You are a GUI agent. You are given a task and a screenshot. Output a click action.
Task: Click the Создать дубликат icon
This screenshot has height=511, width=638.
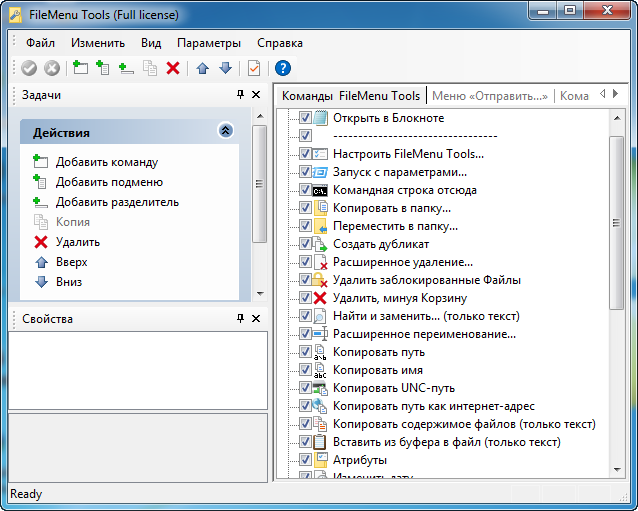320,244
